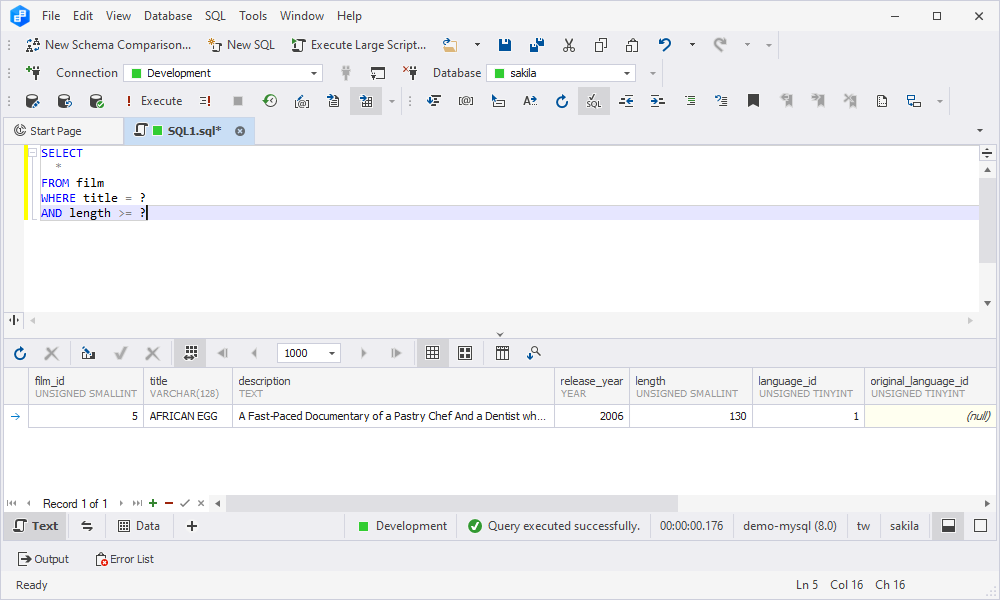Open the document tabs list dropdown arrow

tap(980, 131)
